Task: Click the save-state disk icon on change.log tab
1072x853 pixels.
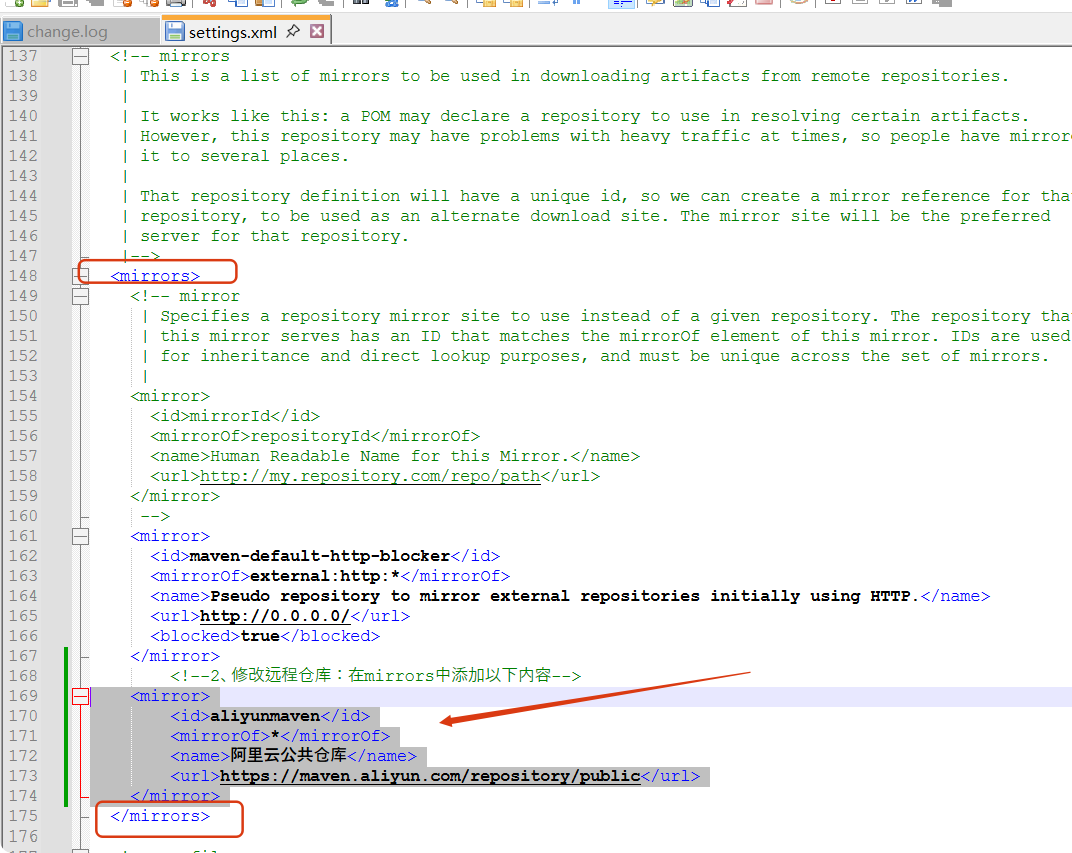Action: point(13,31)
